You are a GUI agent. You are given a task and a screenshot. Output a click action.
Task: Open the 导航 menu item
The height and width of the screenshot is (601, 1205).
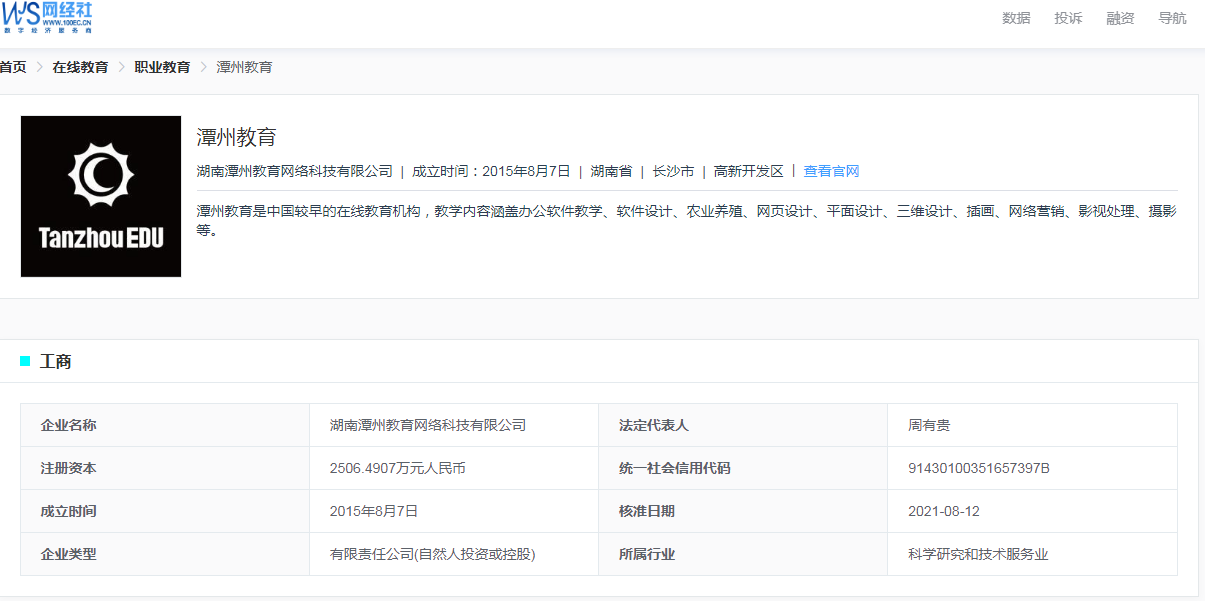(x=1172, y=18)
